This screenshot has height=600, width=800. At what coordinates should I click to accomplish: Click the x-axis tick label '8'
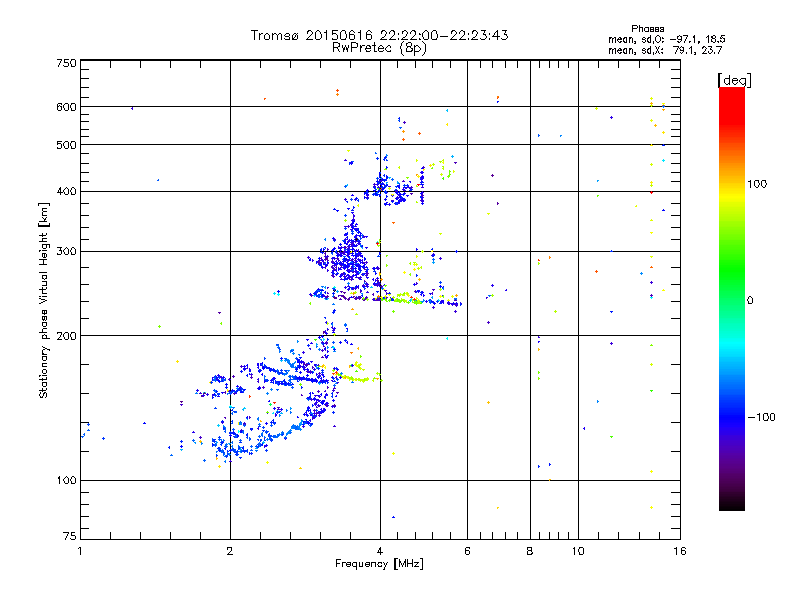point(530,551)
